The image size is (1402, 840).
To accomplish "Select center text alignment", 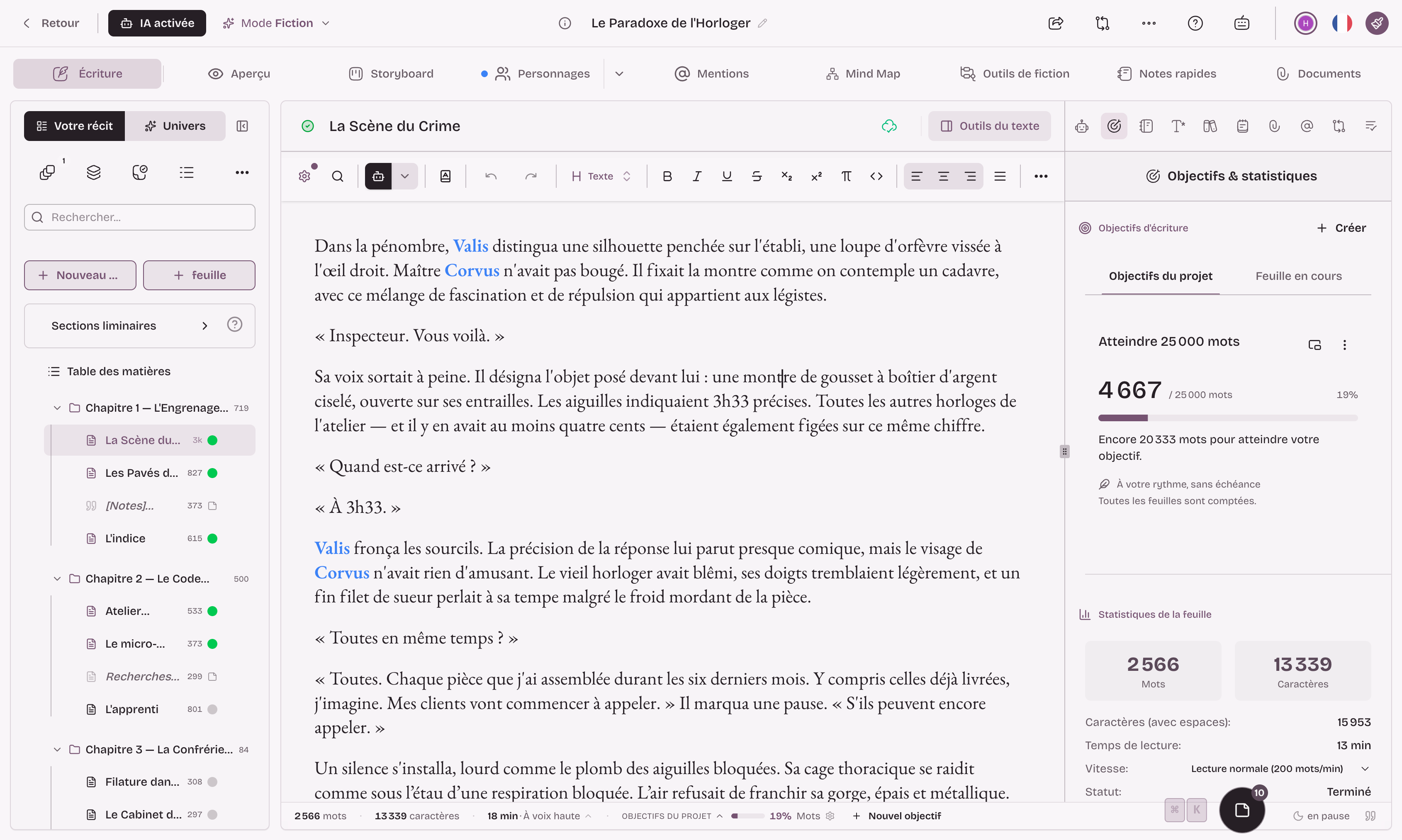I will 943,177.
